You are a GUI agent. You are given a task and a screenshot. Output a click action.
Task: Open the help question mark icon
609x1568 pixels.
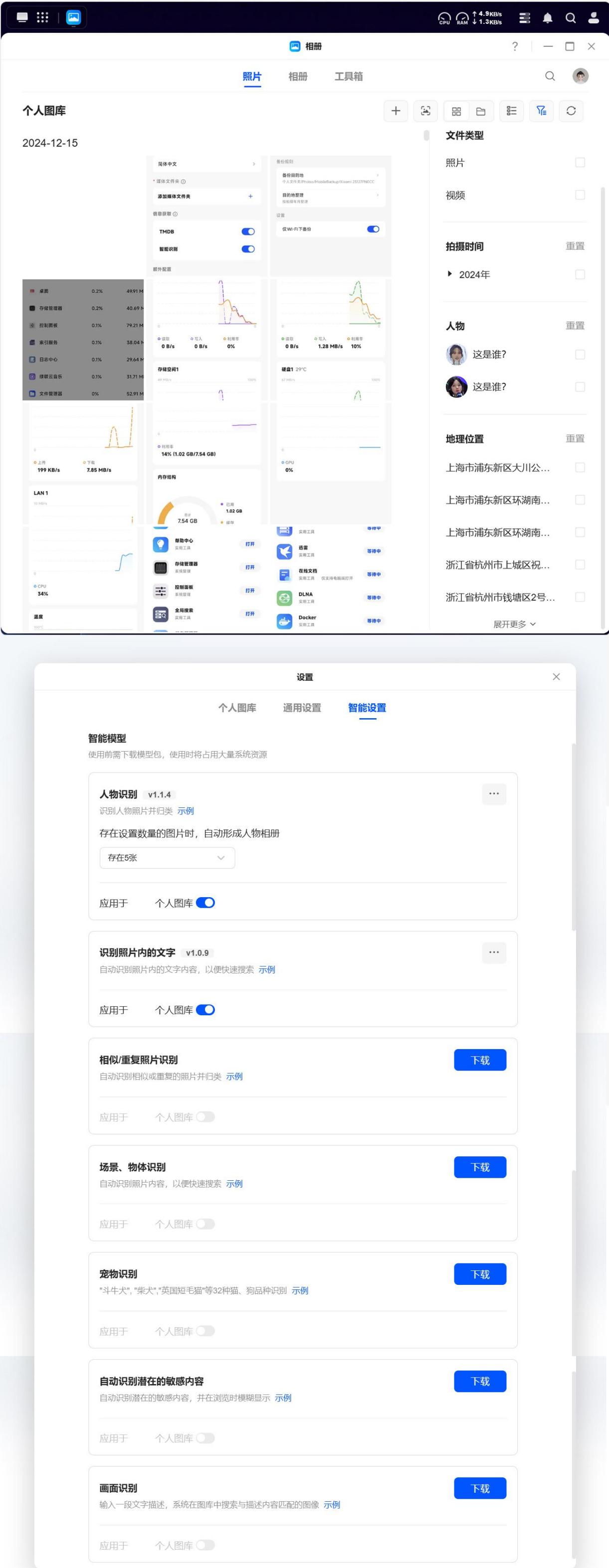pos(515,46)
